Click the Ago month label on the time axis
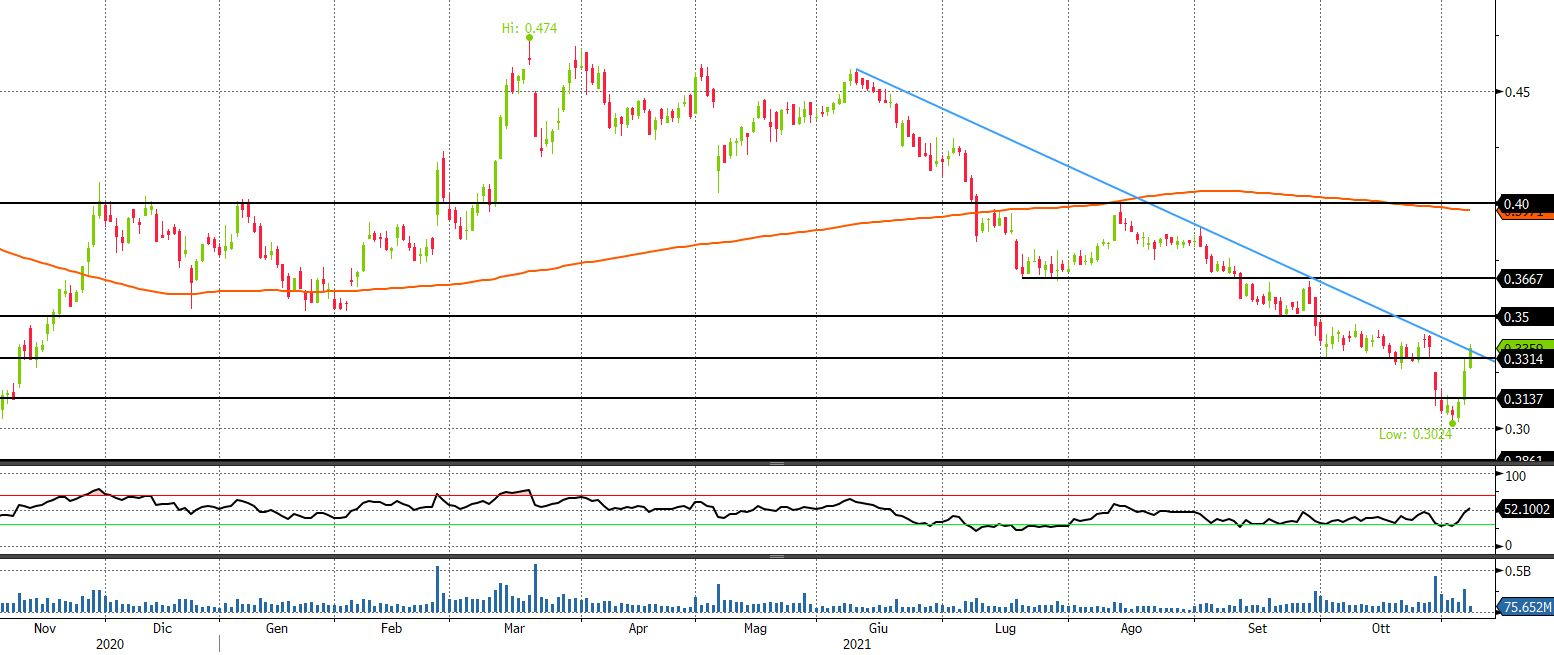1554x655 pixels. tap(1131, 629)
